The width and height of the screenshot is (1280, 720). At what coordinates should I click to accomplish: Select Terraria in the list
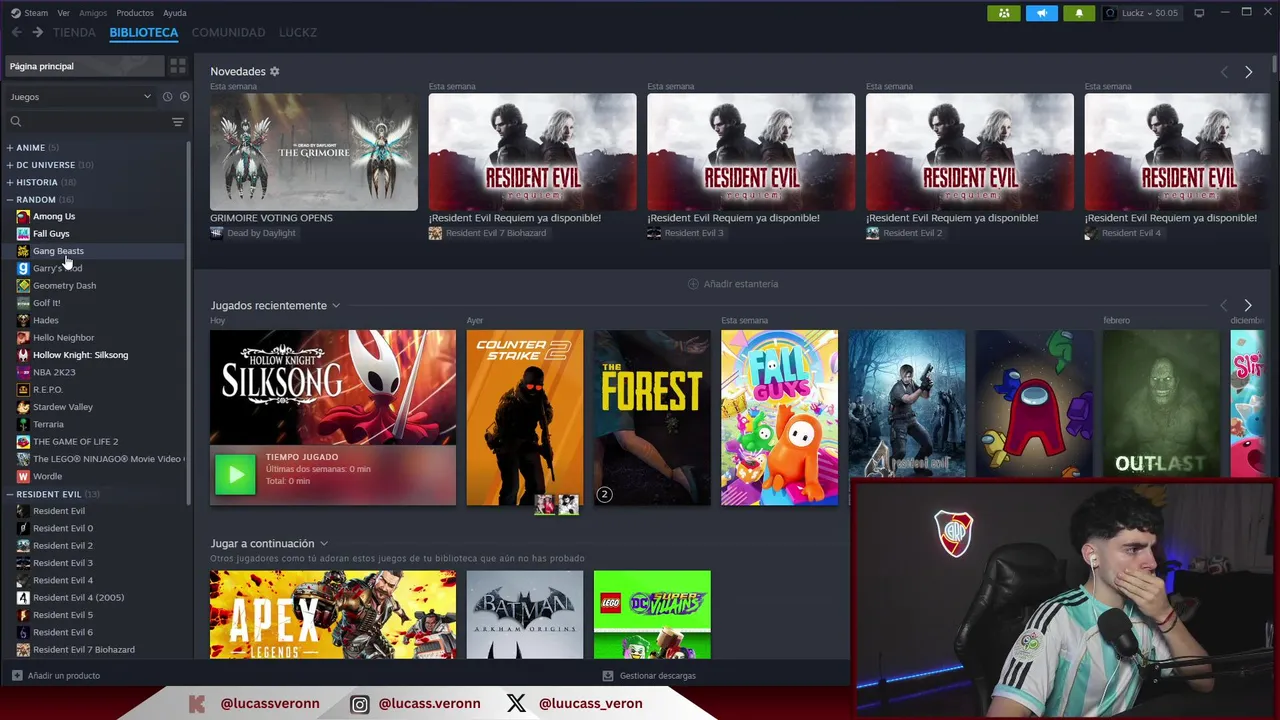click(48, 424)
